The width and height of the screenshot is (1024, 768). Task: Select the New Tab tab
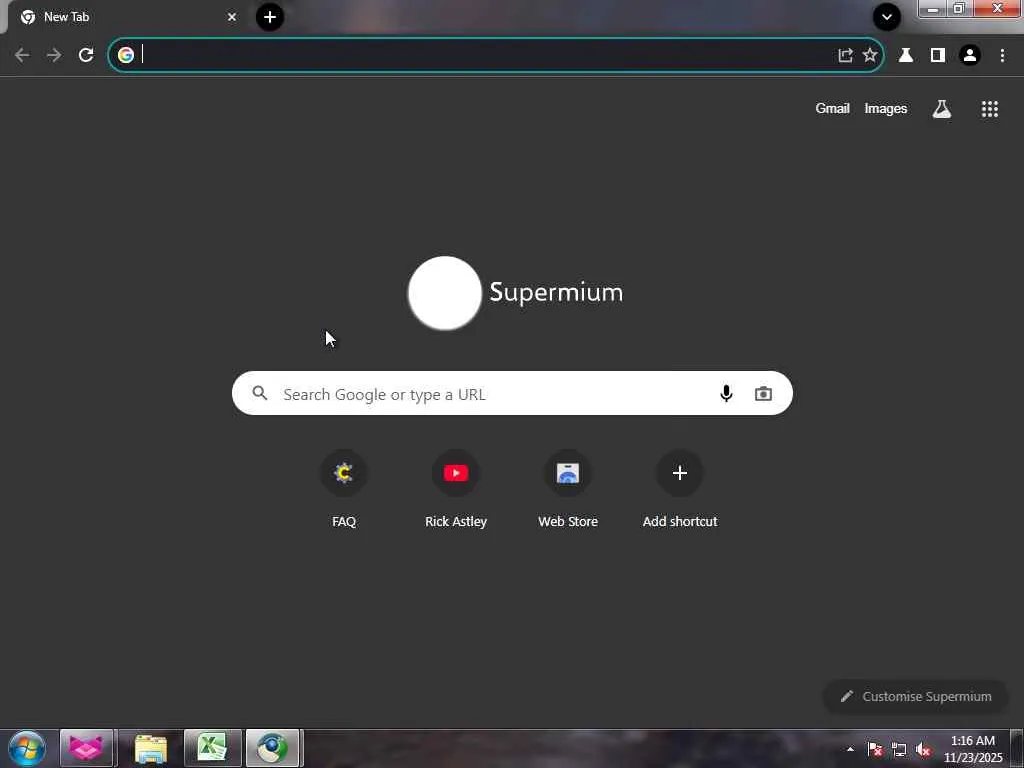pos(124,17)
